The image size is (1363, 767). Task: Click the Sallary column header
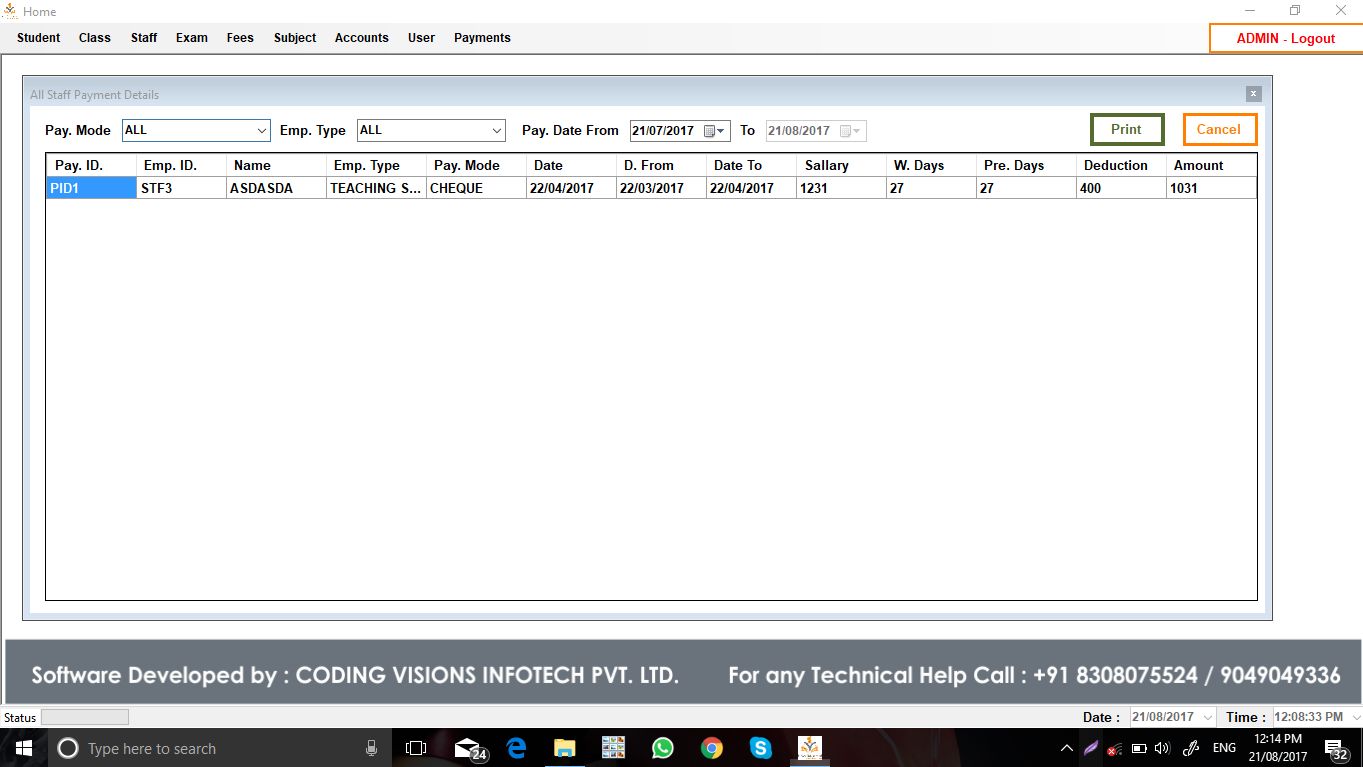[841, 166]
